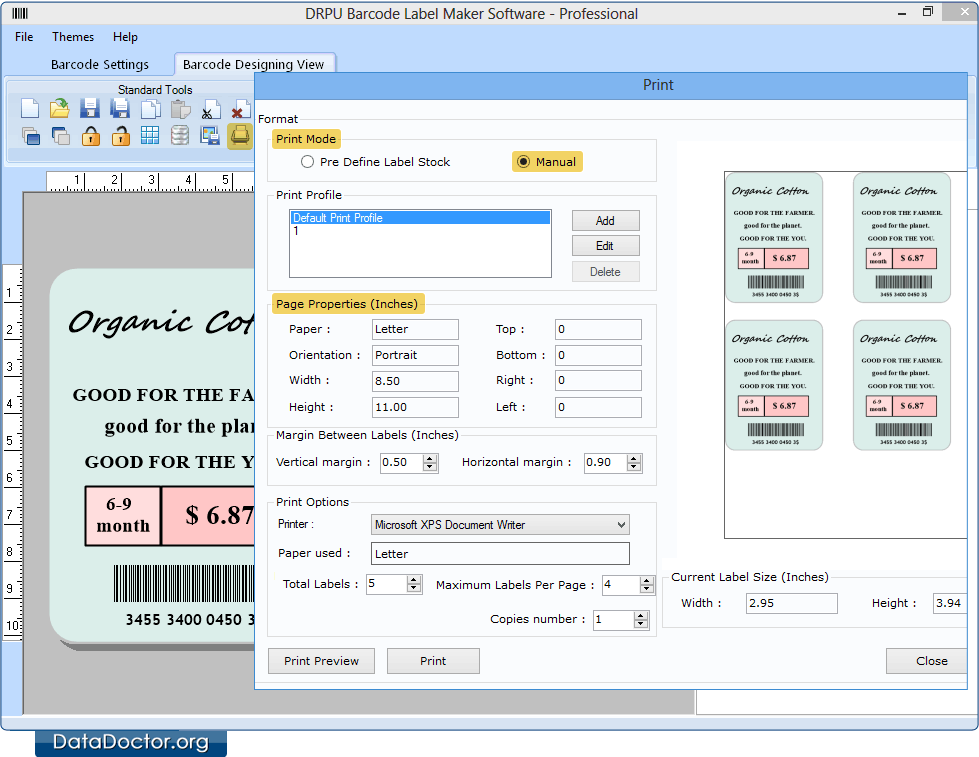Click the Delete red-X page icon

(240, 109)
